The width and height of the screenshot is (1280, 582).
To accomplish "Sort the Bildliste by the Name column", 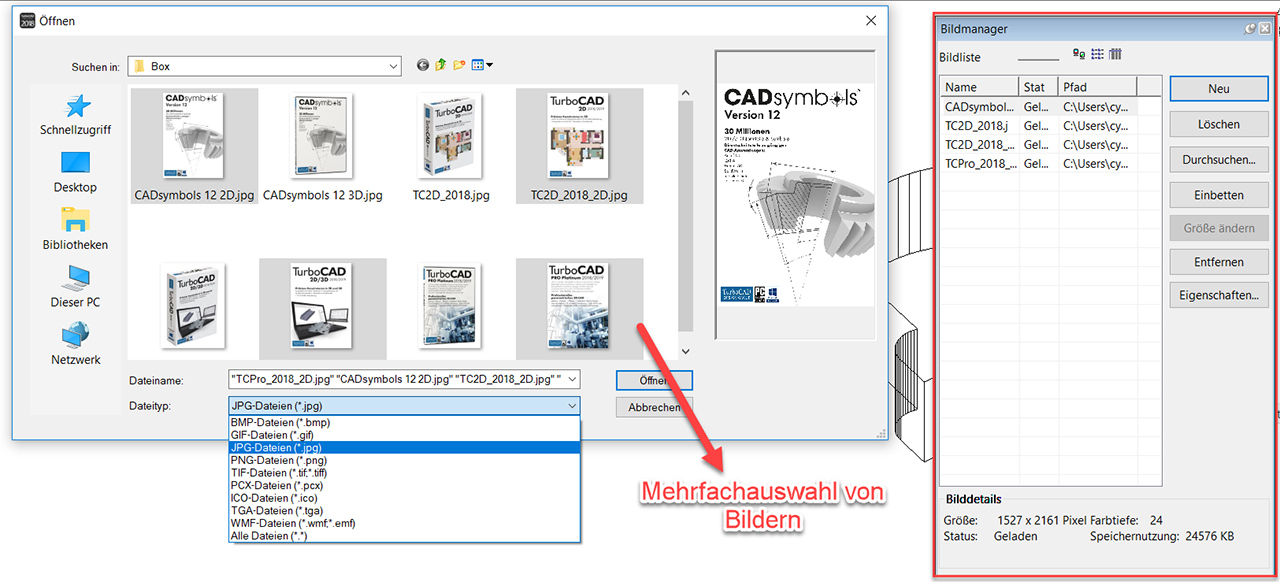I will click(x=980, y=87).
